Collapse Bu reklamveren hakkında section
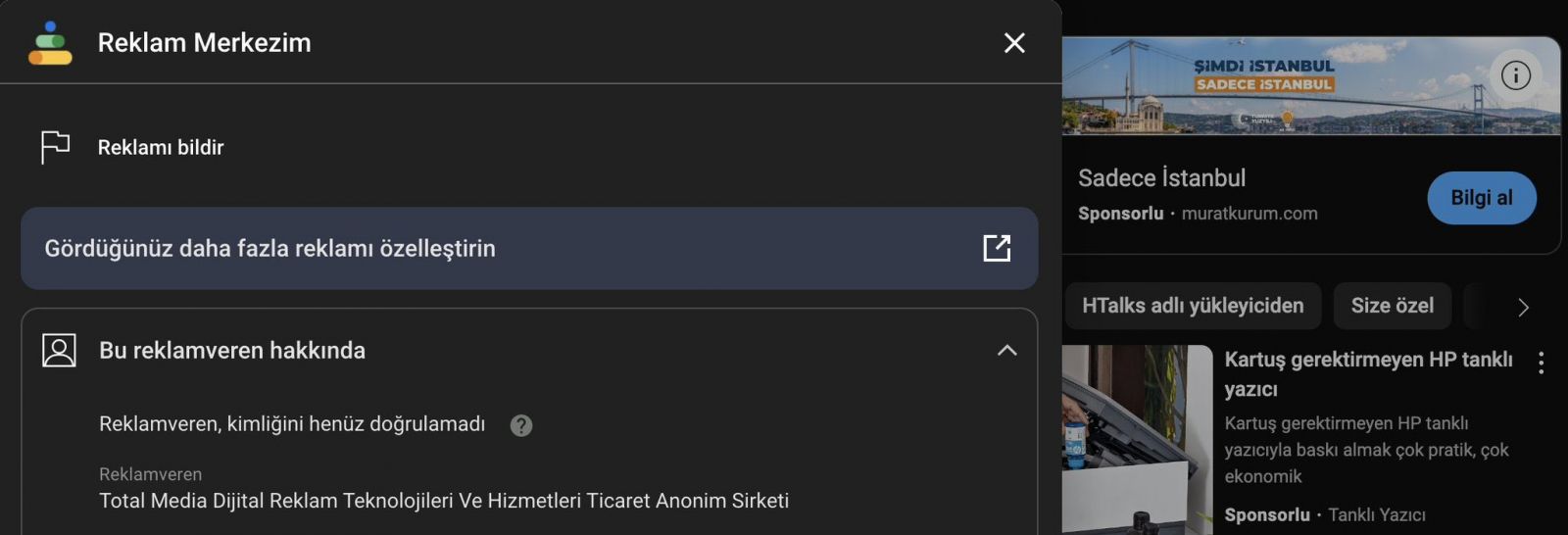 coord(1006,350)
